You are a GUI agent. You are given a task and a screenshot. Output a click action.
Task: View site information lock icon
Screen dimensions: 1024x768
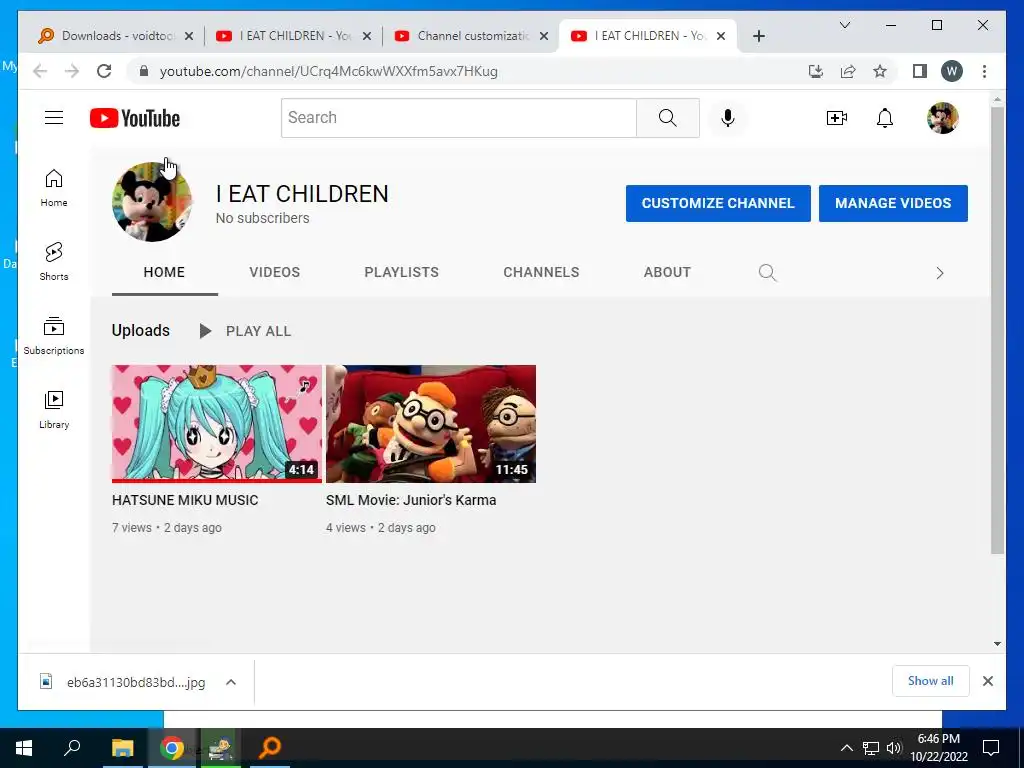click(144, 71)
